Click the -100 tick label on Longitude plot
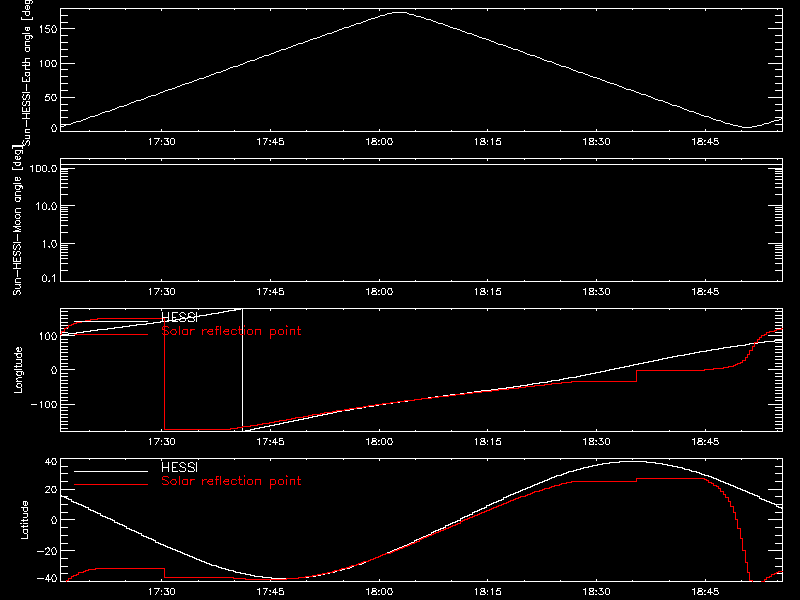Viewport: 800px width, 600px height. (44, 404)
